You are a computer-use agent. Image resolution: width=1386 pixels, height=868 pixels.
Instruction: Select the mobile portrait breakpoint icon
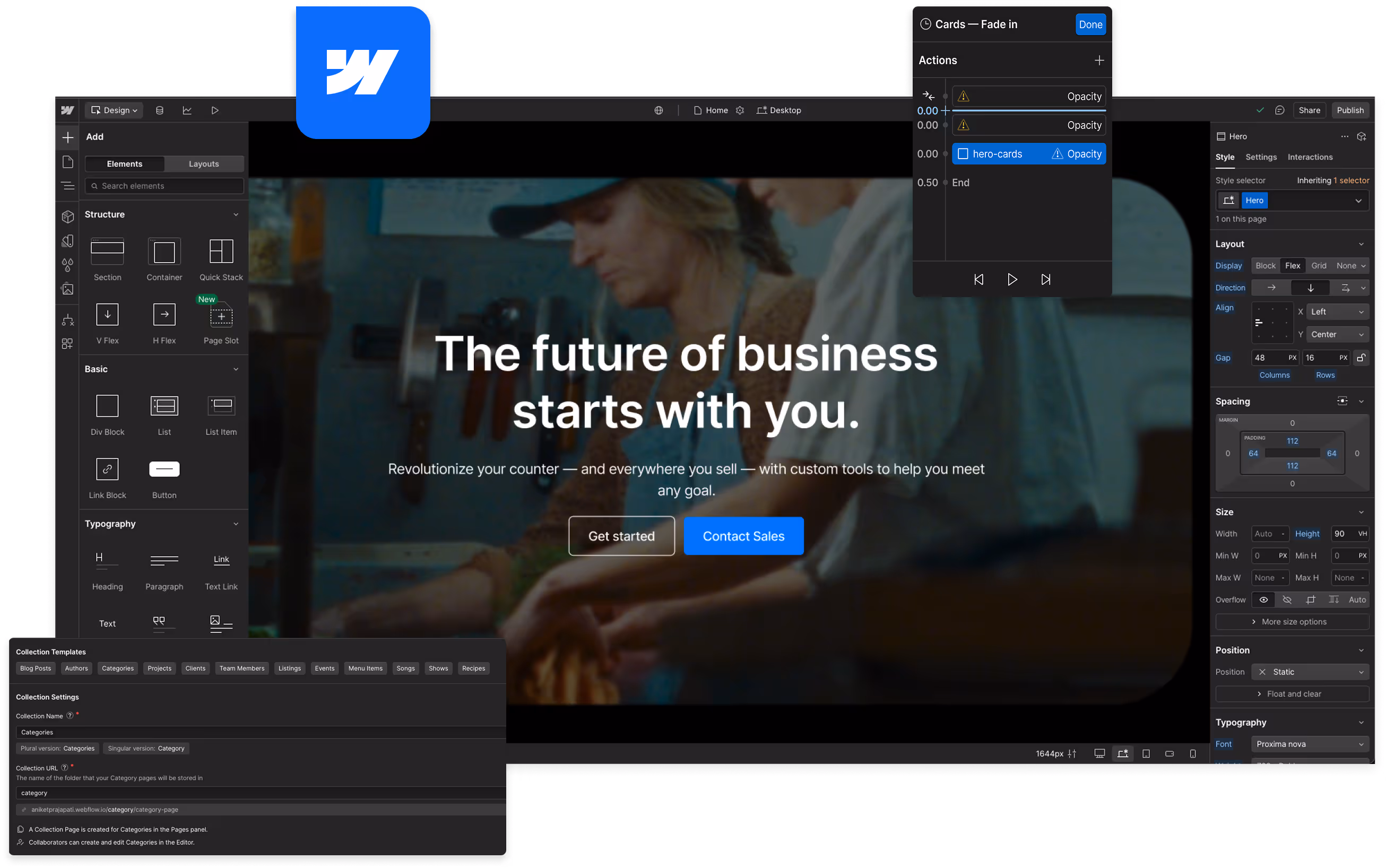click(x=1192, y=754)
